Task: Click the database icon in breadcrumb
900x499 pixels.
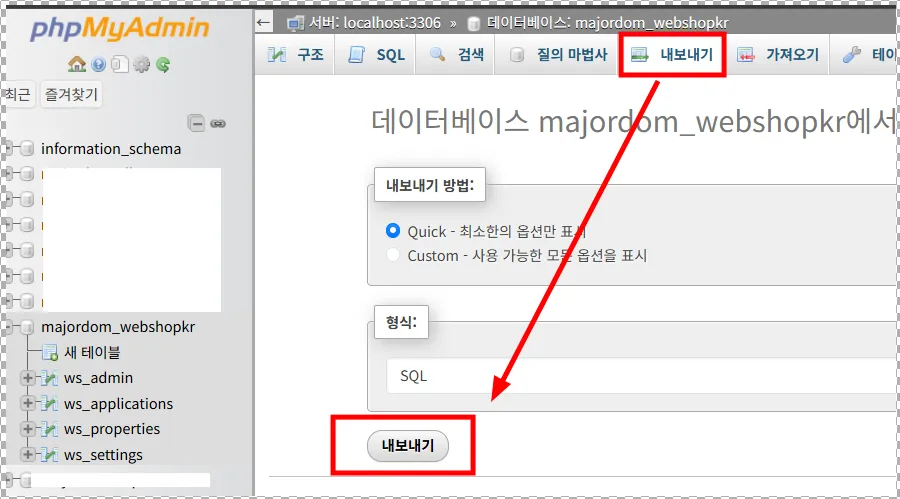Action: [474, 23]
